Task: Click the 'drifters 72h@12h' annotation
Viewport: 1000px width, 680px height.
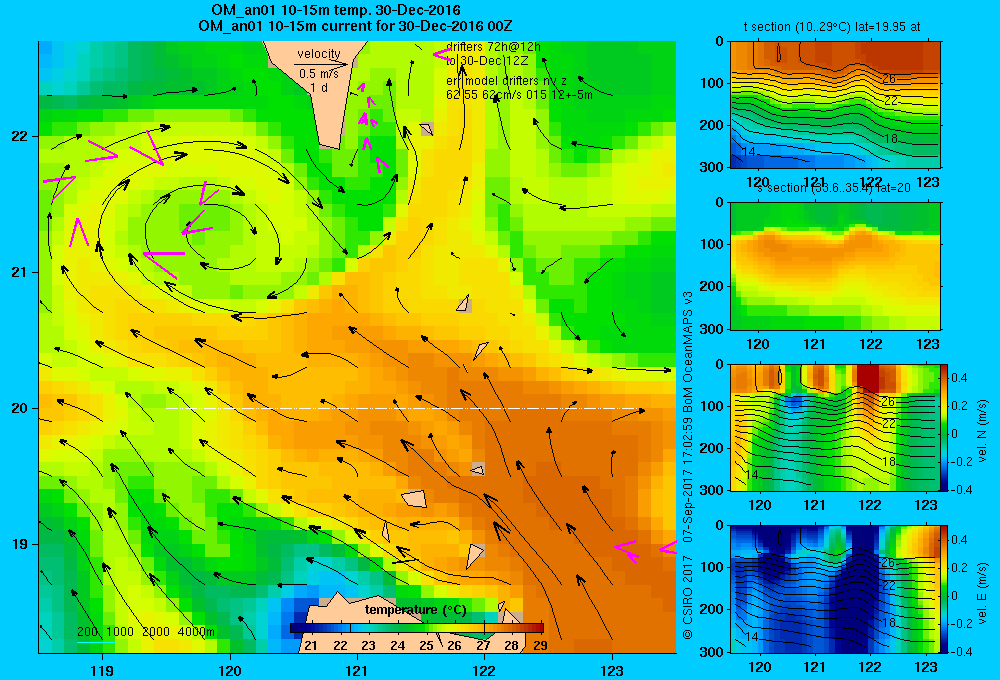Action: pyautogui.click(x=493, y=47)
